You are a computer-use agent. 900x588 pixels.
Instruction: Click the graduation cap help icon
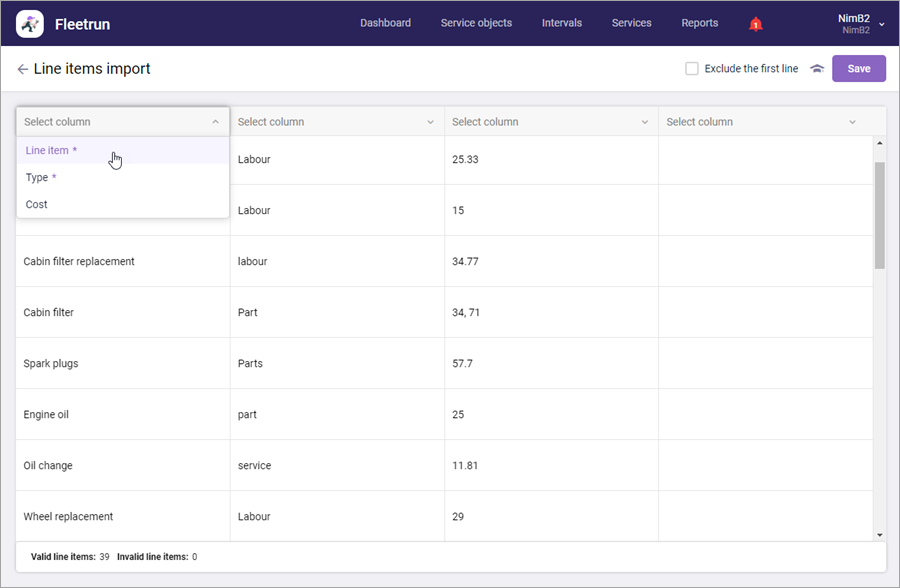point(817,69)
